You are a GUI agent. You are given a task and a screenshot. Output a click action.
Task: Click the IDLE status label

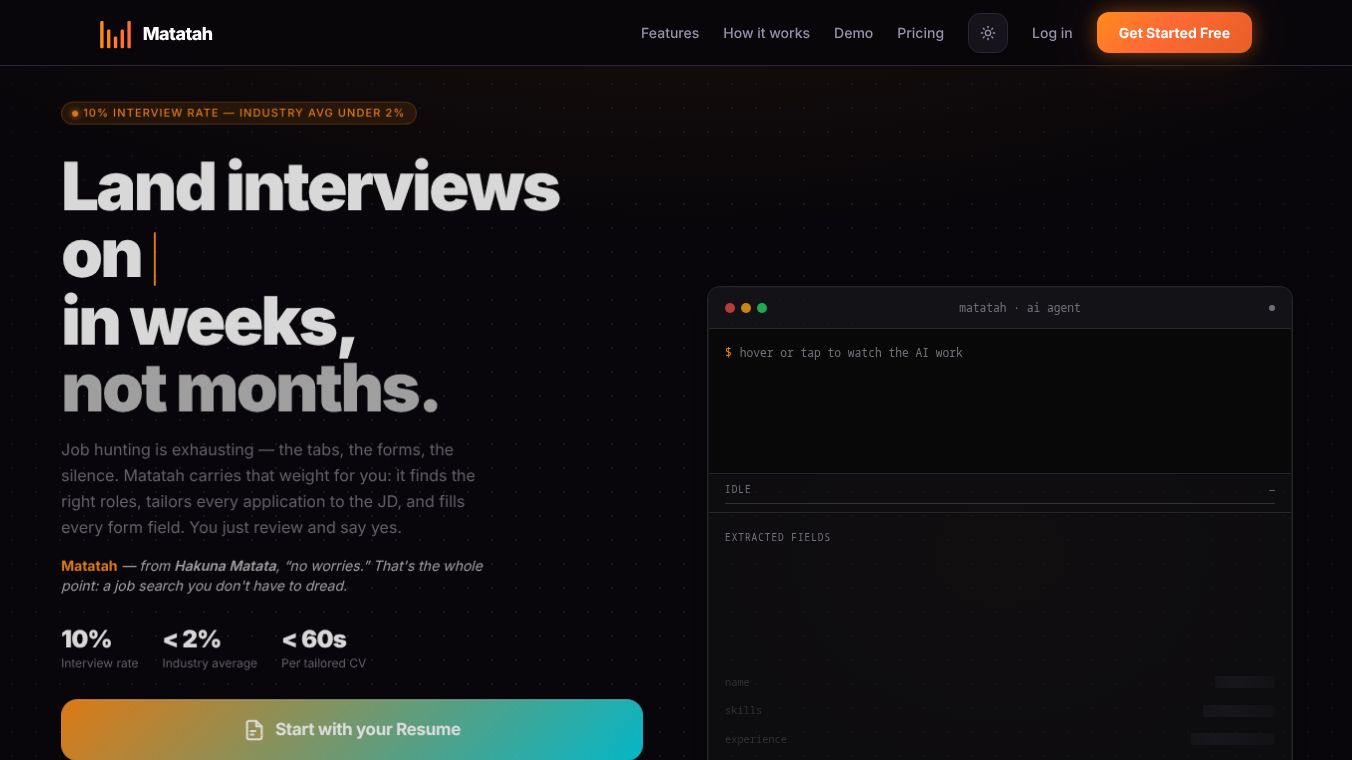coord(738,489)
